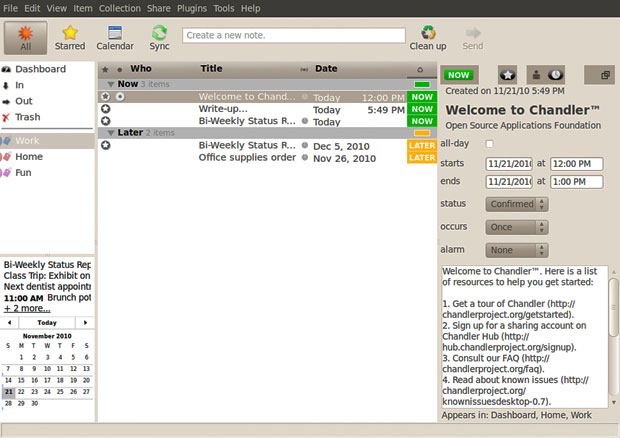The width and height of the screenshot is (620, 438).
Task: Click the Today button in mini calendar
Action: pos(47,323)
